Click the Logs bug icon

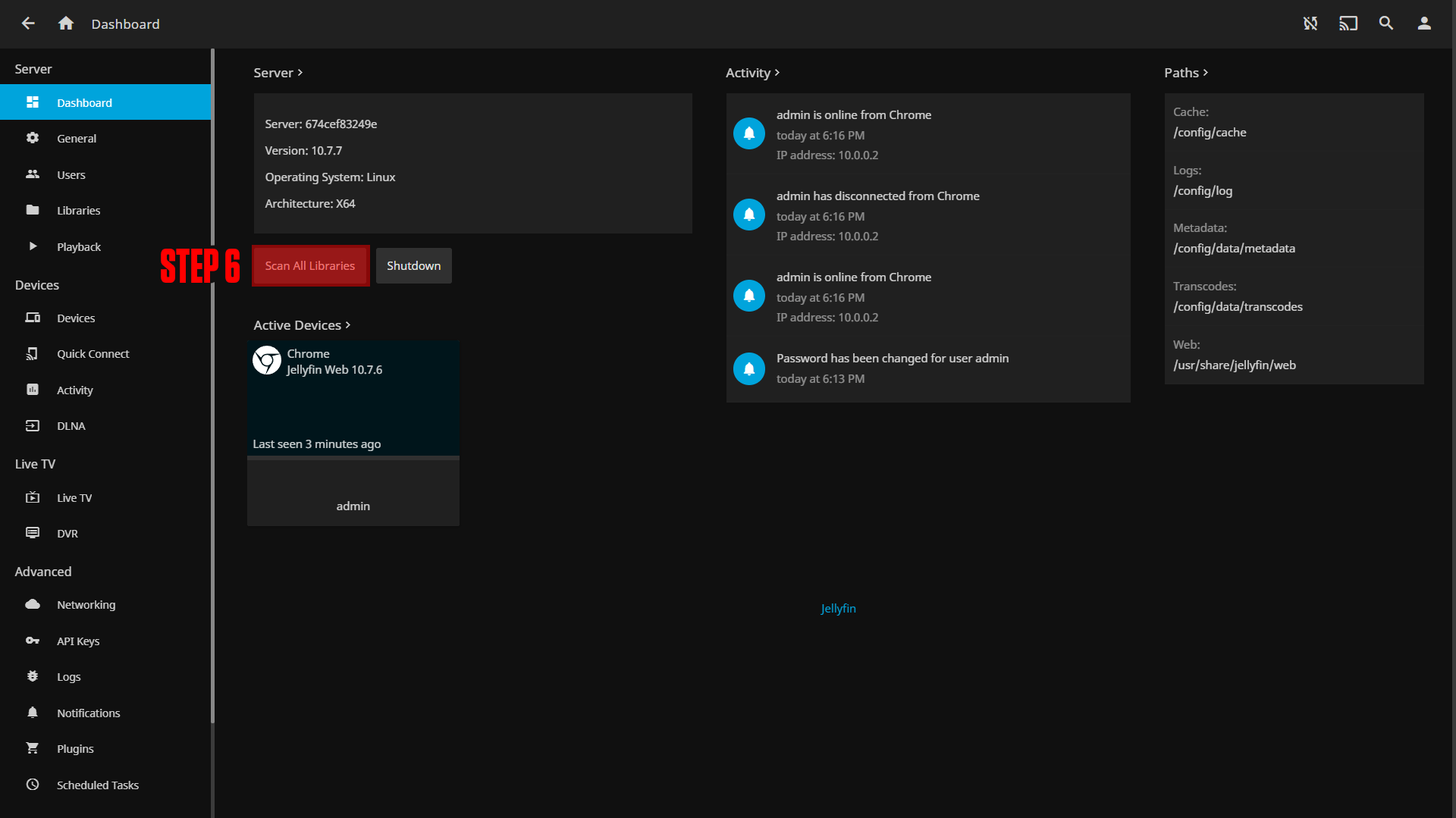[33, 676]
